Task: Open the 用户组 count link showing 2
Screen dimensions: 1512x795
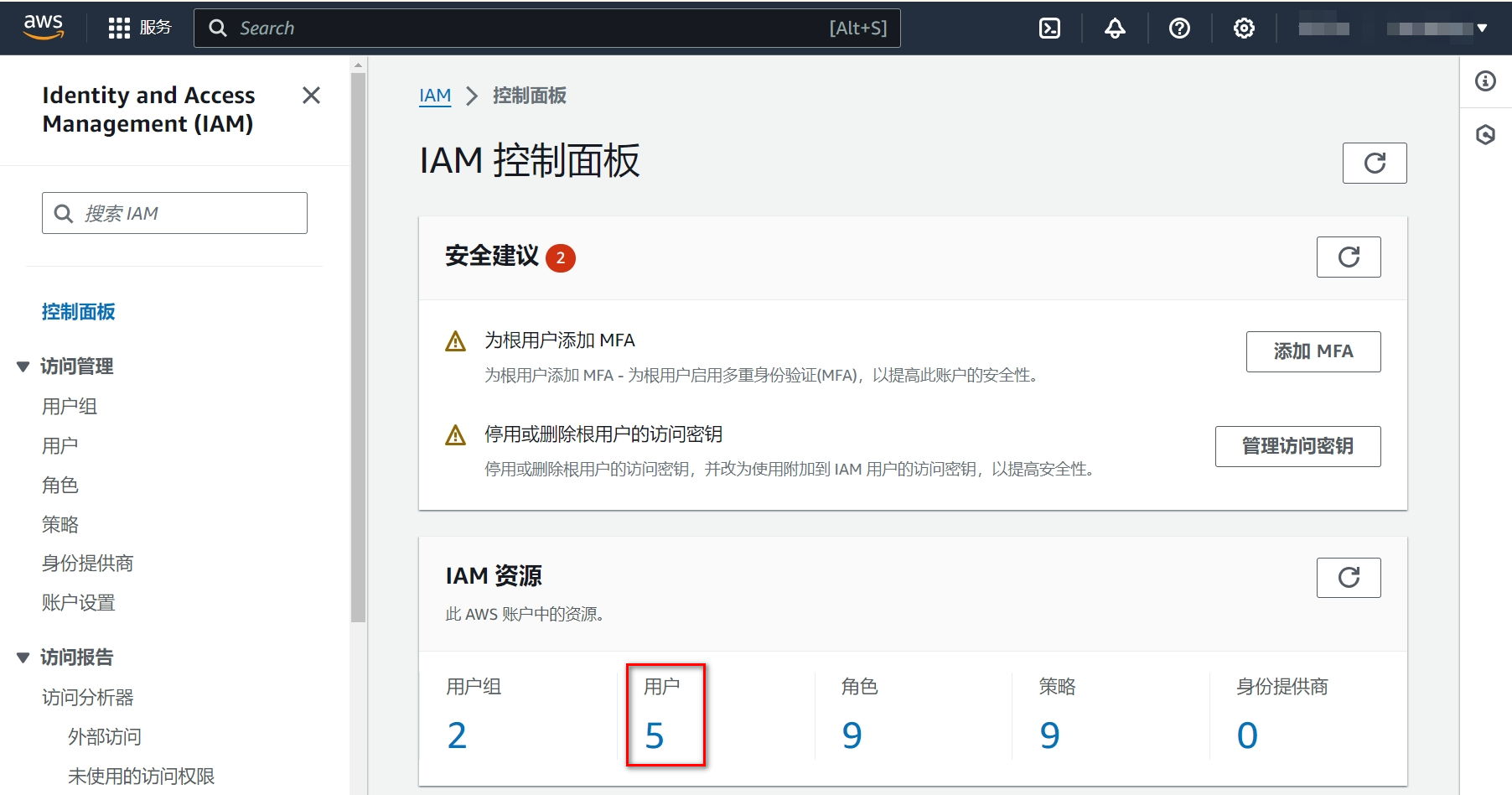Action: tap(457, 735)
